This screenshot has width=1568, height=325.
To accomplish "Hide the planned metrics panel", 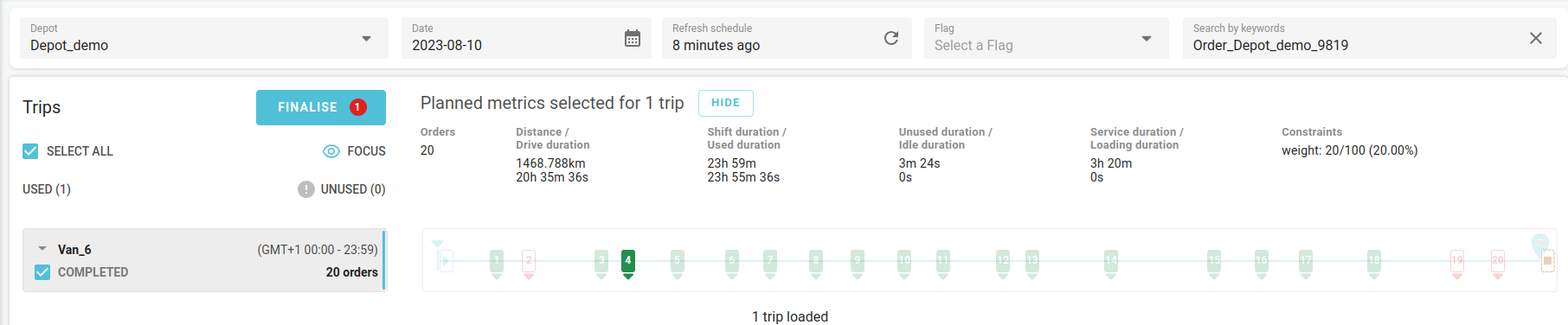I will (726, 103).
